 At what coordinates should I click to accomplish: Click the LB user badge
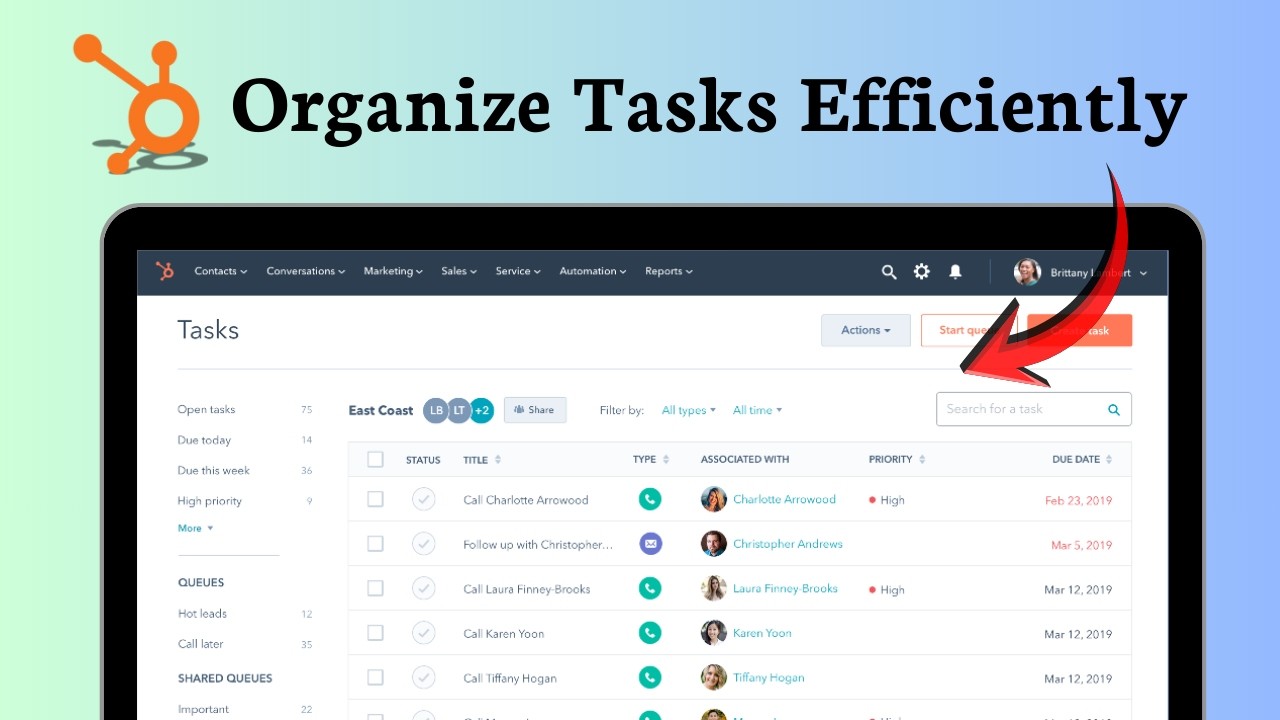[435, 410]
